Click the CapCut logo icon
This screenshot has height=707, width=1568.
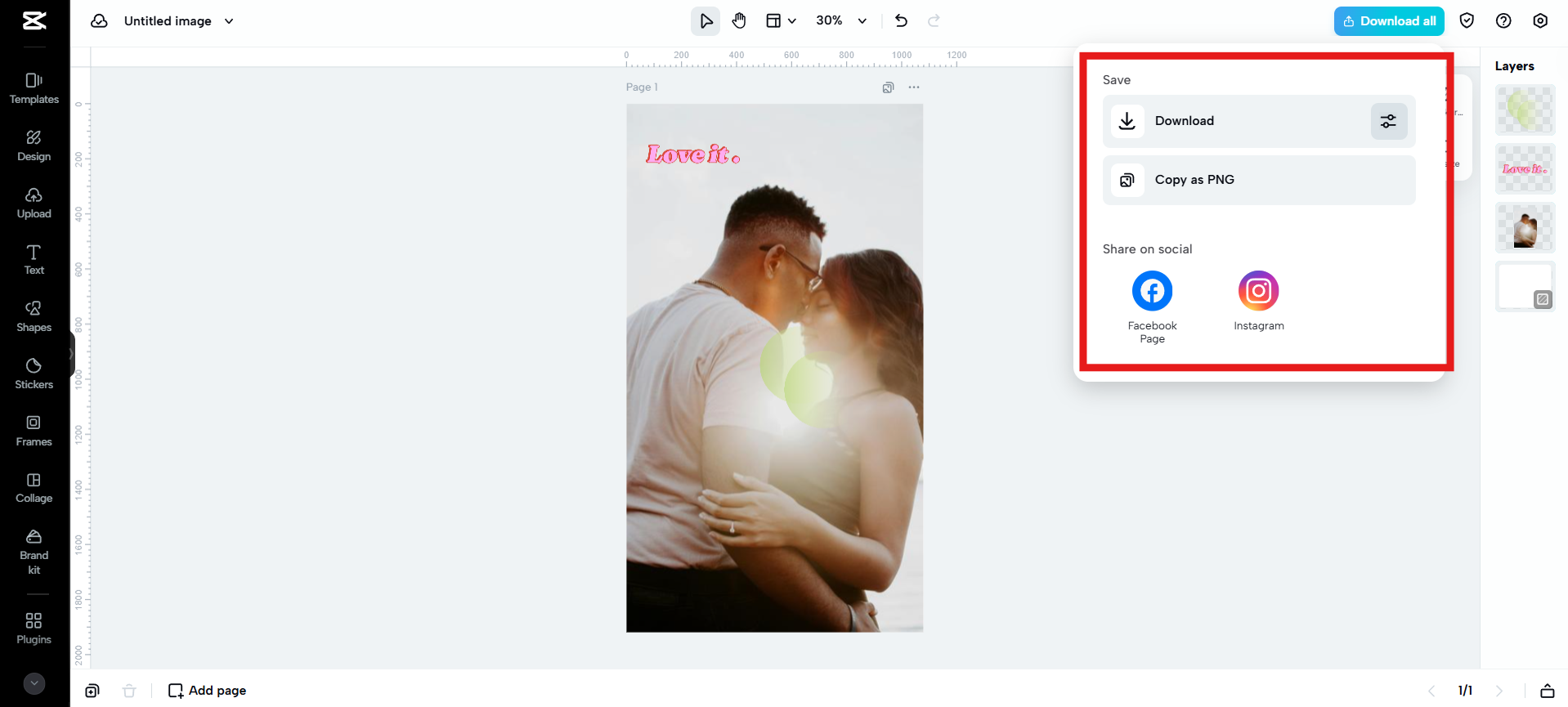34,20
